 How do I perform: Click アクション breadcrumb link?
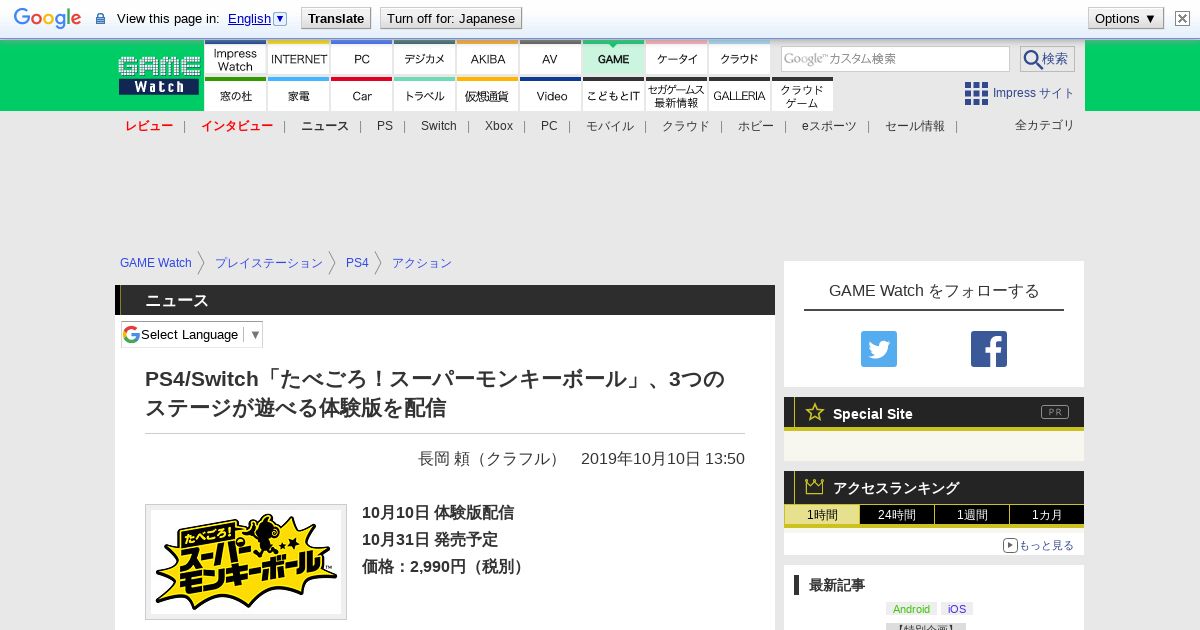tap(422, 263)
